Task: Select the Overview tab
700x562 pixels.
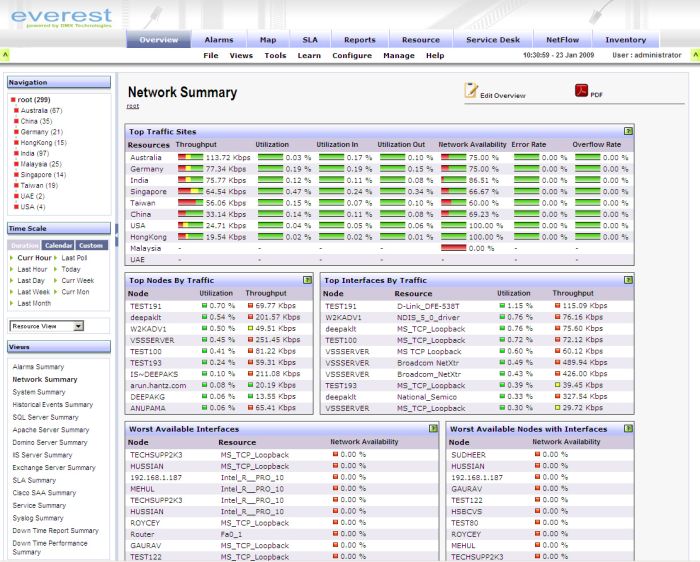Action: click(158, 39)
